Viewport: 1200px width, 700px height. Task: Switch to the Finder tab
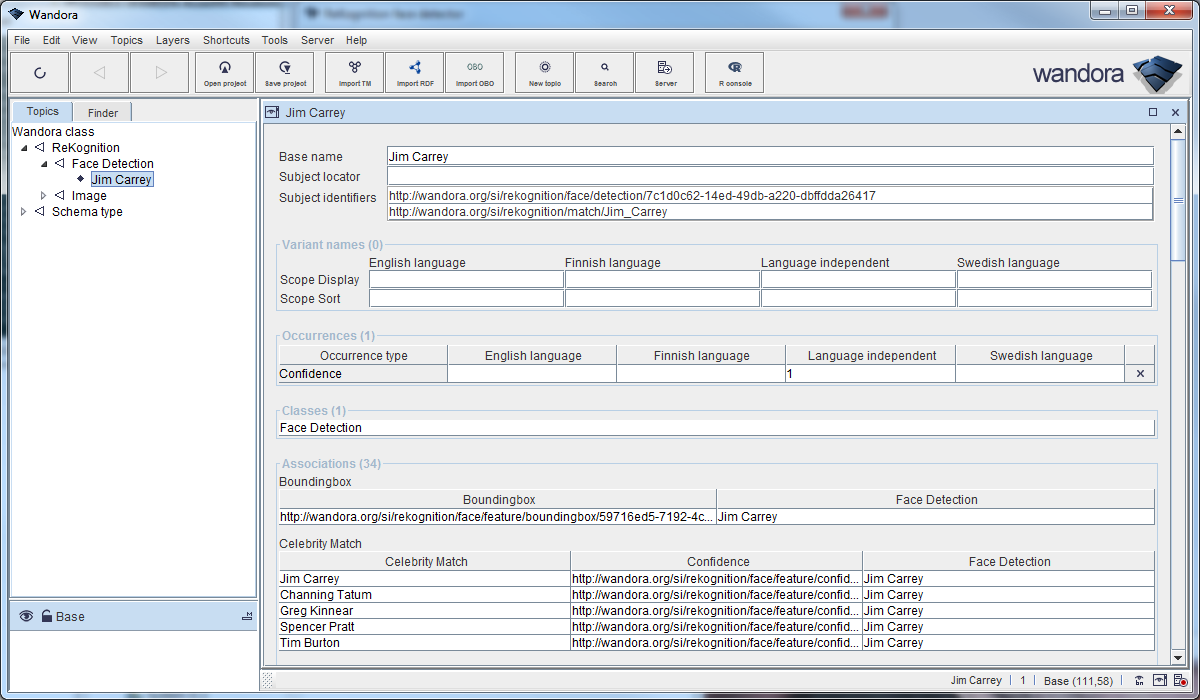click(103, 113)
